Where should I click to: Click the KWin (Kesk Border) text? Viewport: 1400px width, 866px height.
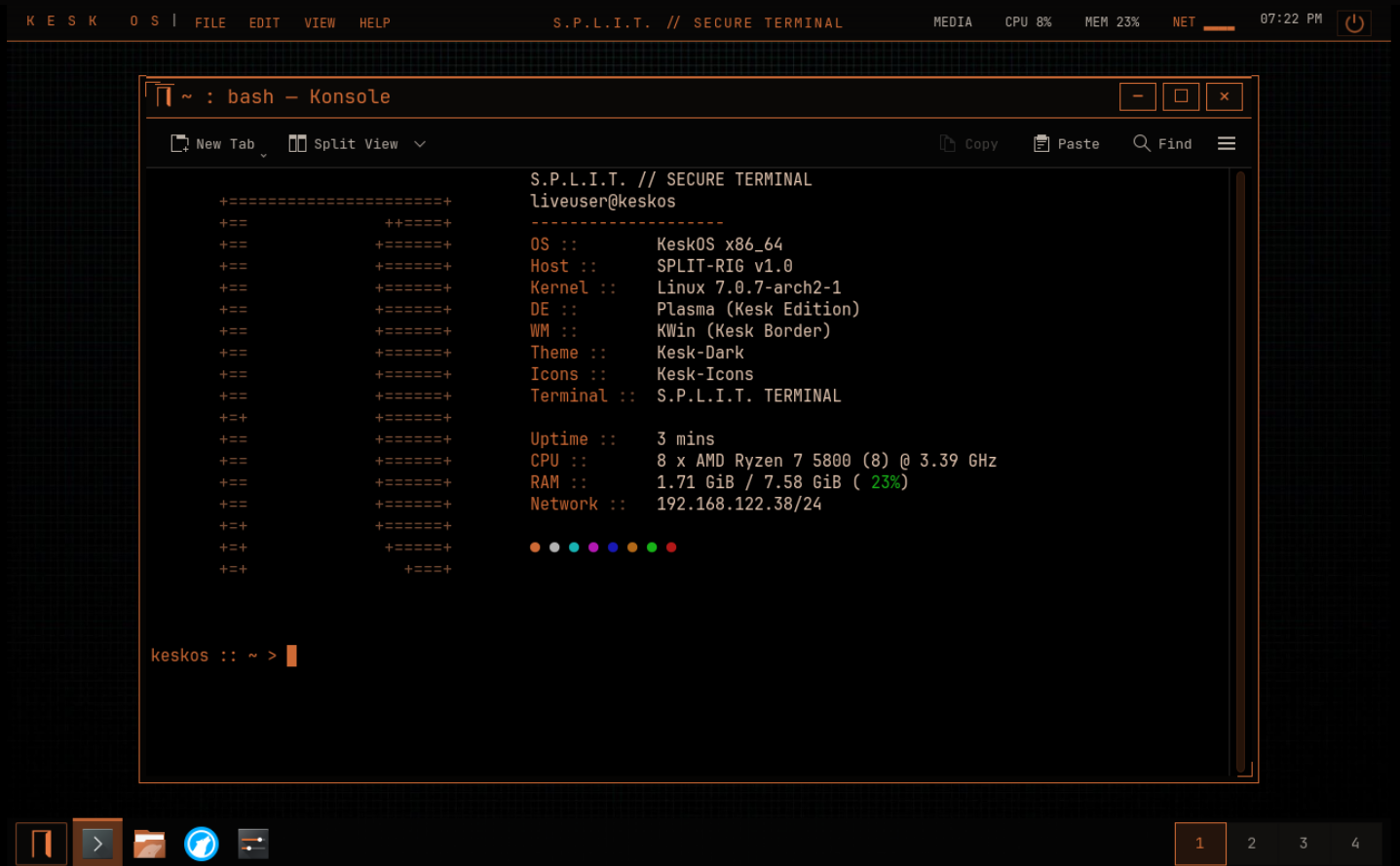pyautogui.click(x=743, y=331)
